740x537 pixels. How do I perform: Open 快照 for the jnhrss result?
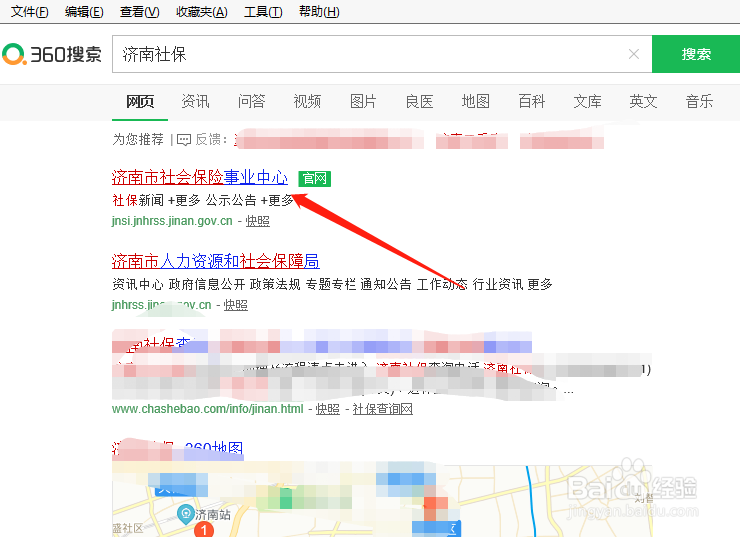pyautogui.click(x=235, y=305)
